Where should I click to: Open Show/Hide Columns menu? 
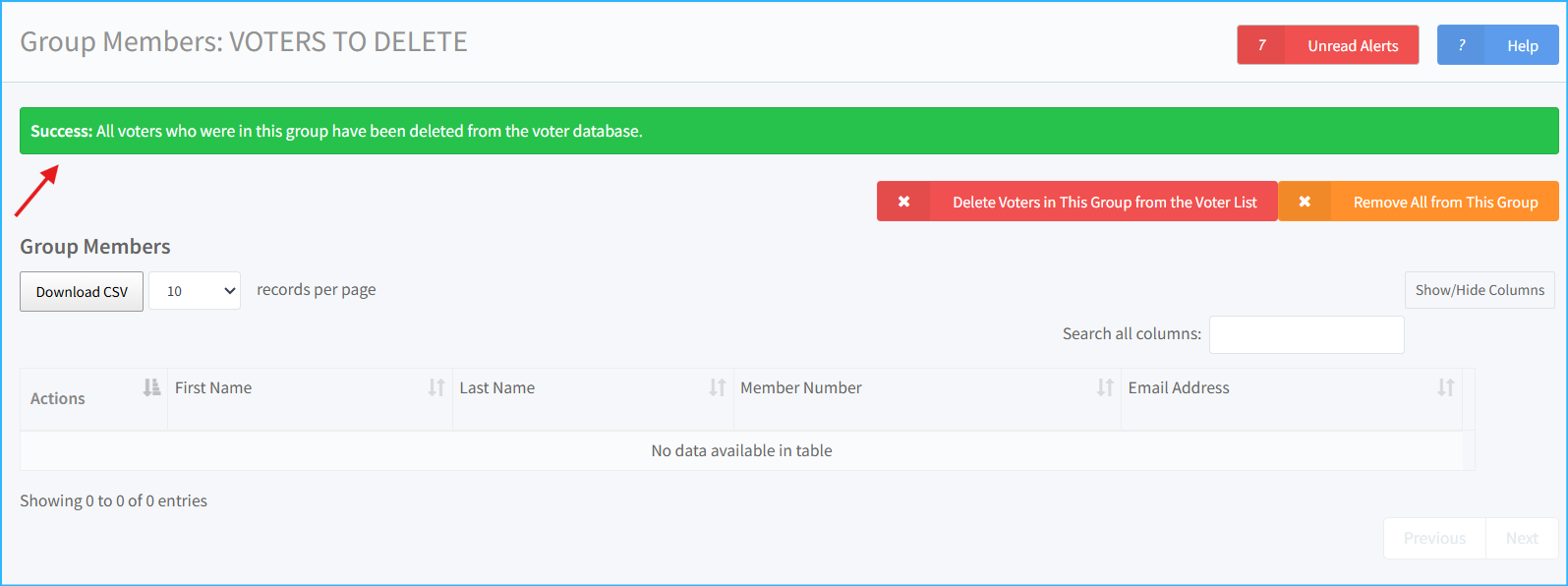(x=1479, y=290)
